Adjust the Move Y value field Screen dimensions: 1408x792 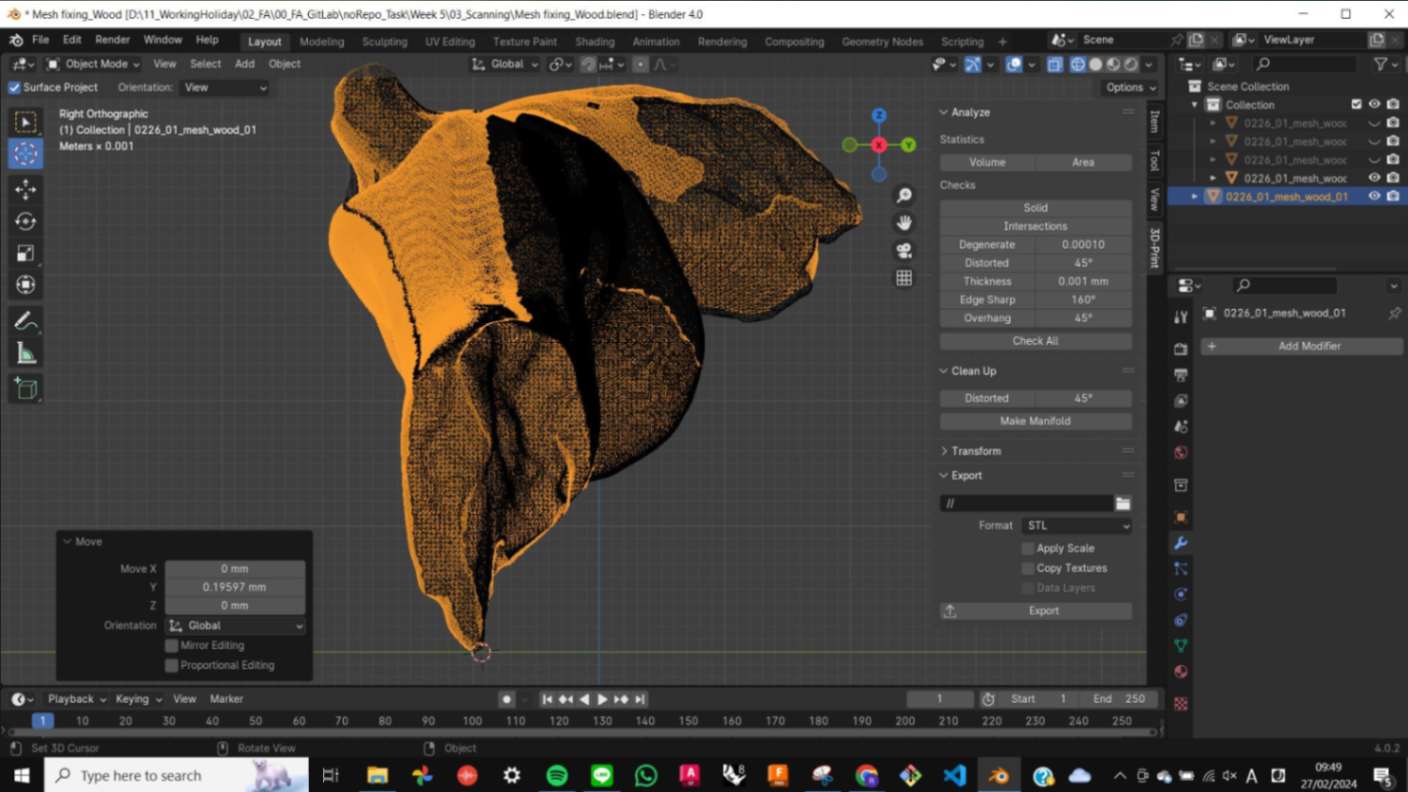click(235, 587)
